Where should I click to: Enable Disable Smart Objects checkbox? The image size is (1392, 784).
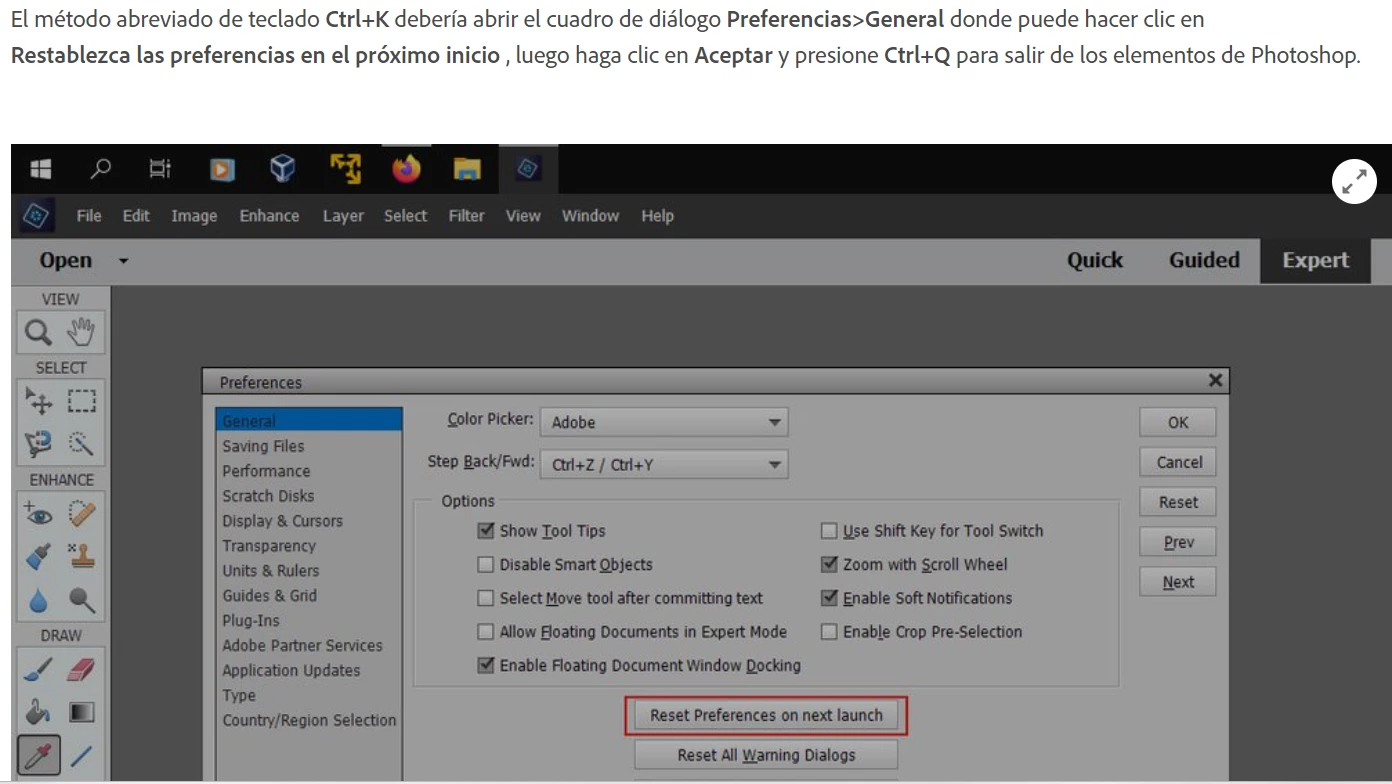[x=486, y=565]
